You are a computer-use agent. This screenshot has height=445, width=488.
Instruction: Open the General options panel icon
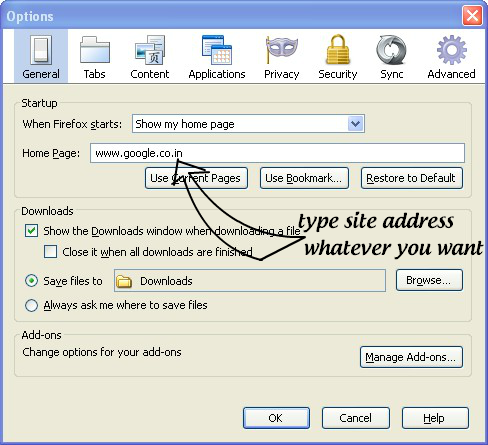pos(41,56)
